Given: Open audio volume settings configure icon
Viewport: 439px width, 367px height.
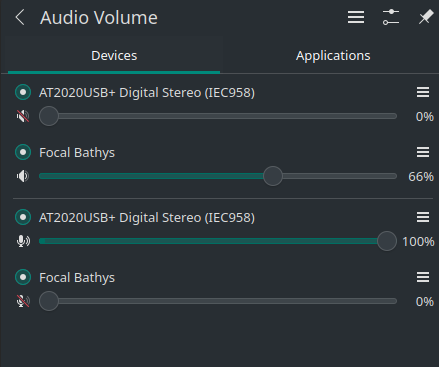Looking at the screenshot, I should [x=391, y=17].
